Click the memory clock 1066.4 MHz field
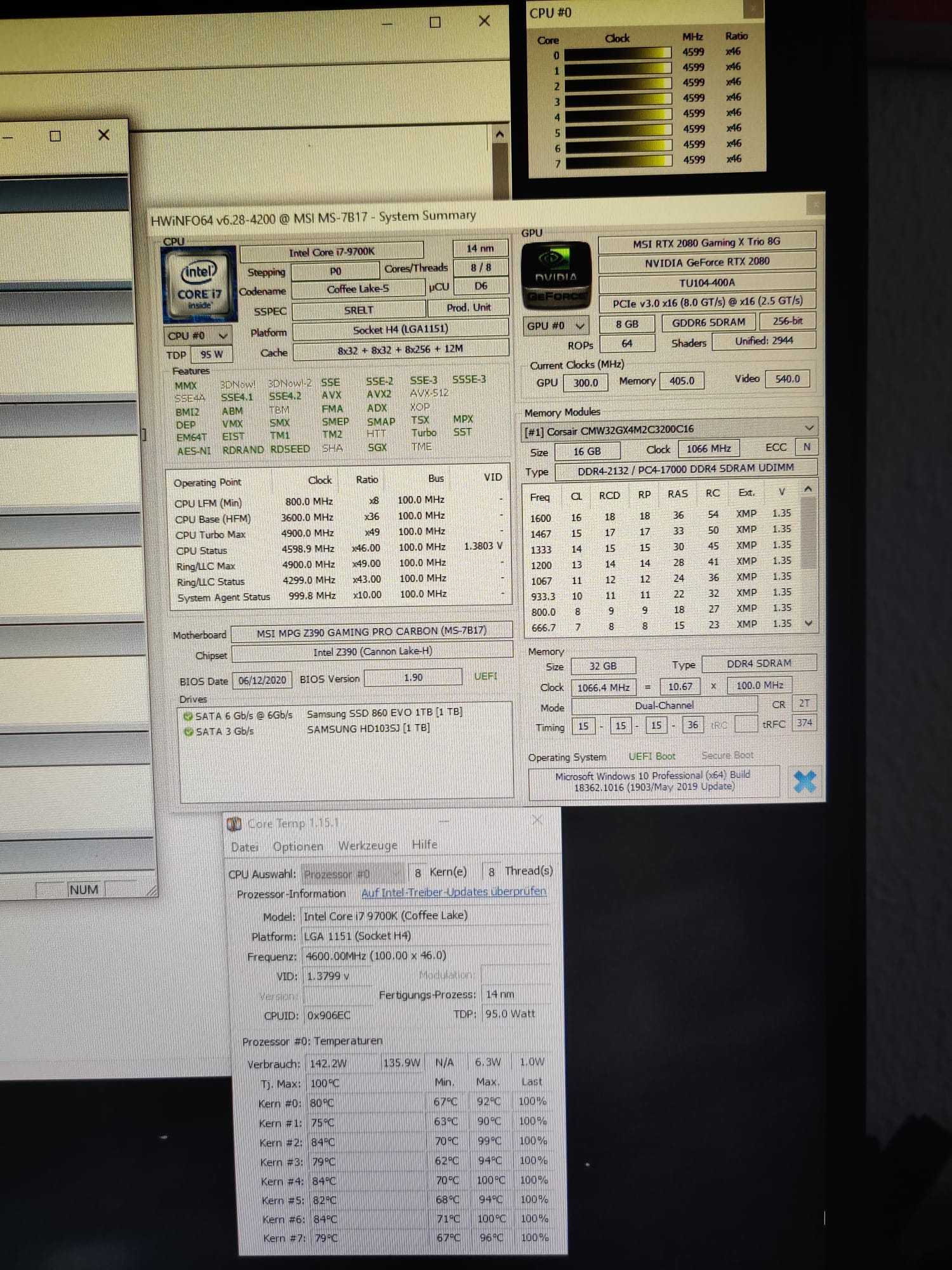Image resolution: width=952 pixels, height=1270 pixels. [603, 687]
